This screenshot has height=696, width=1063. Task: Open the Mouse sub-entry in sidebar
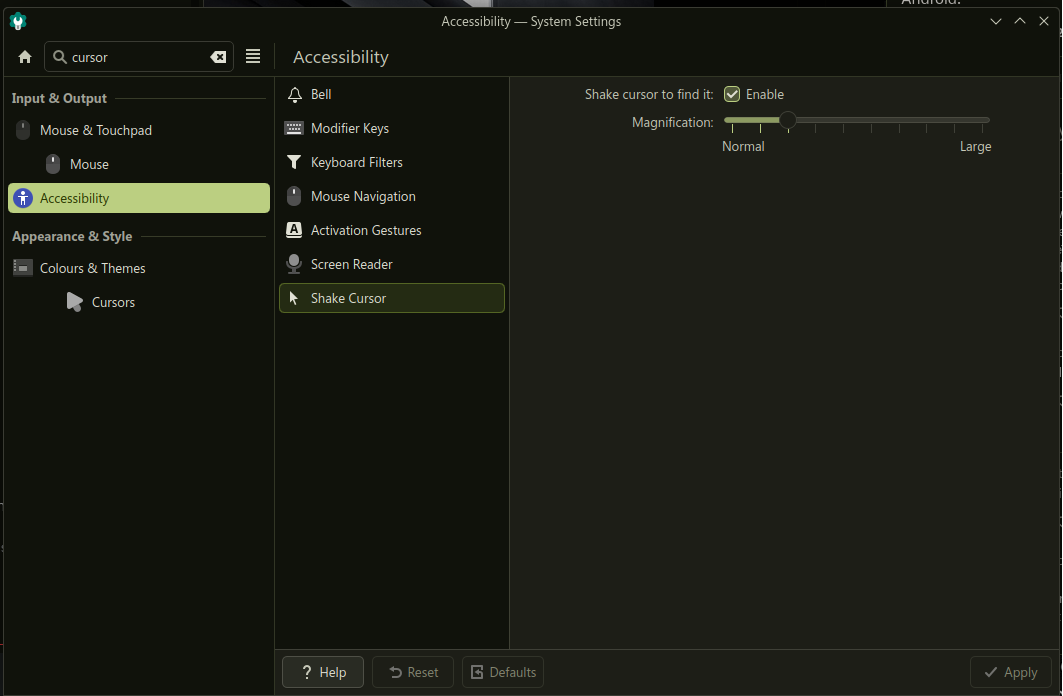[x=139, y=164]
